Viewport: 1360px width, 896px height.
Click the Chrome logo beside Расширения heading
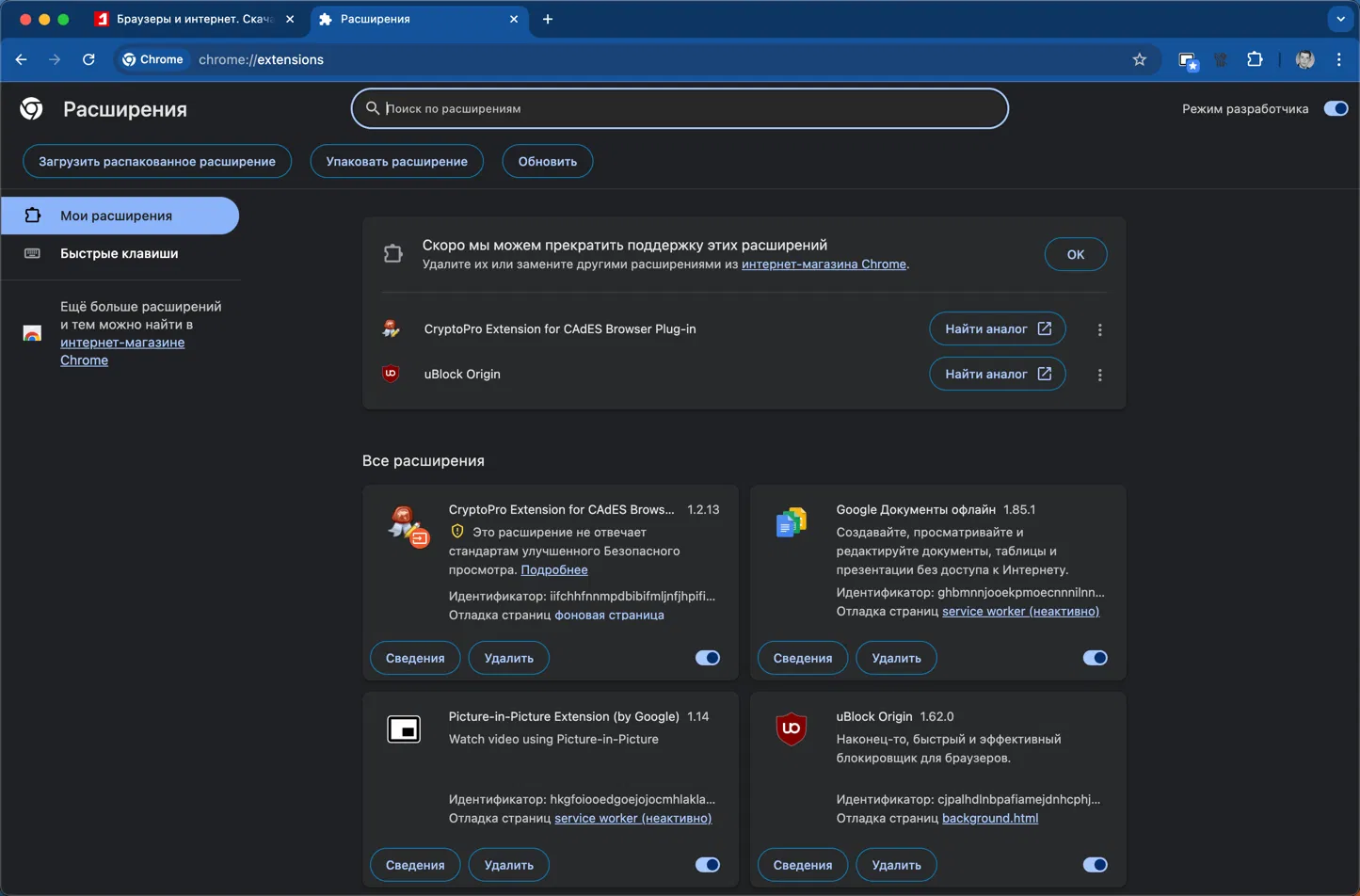click(31, 109)
